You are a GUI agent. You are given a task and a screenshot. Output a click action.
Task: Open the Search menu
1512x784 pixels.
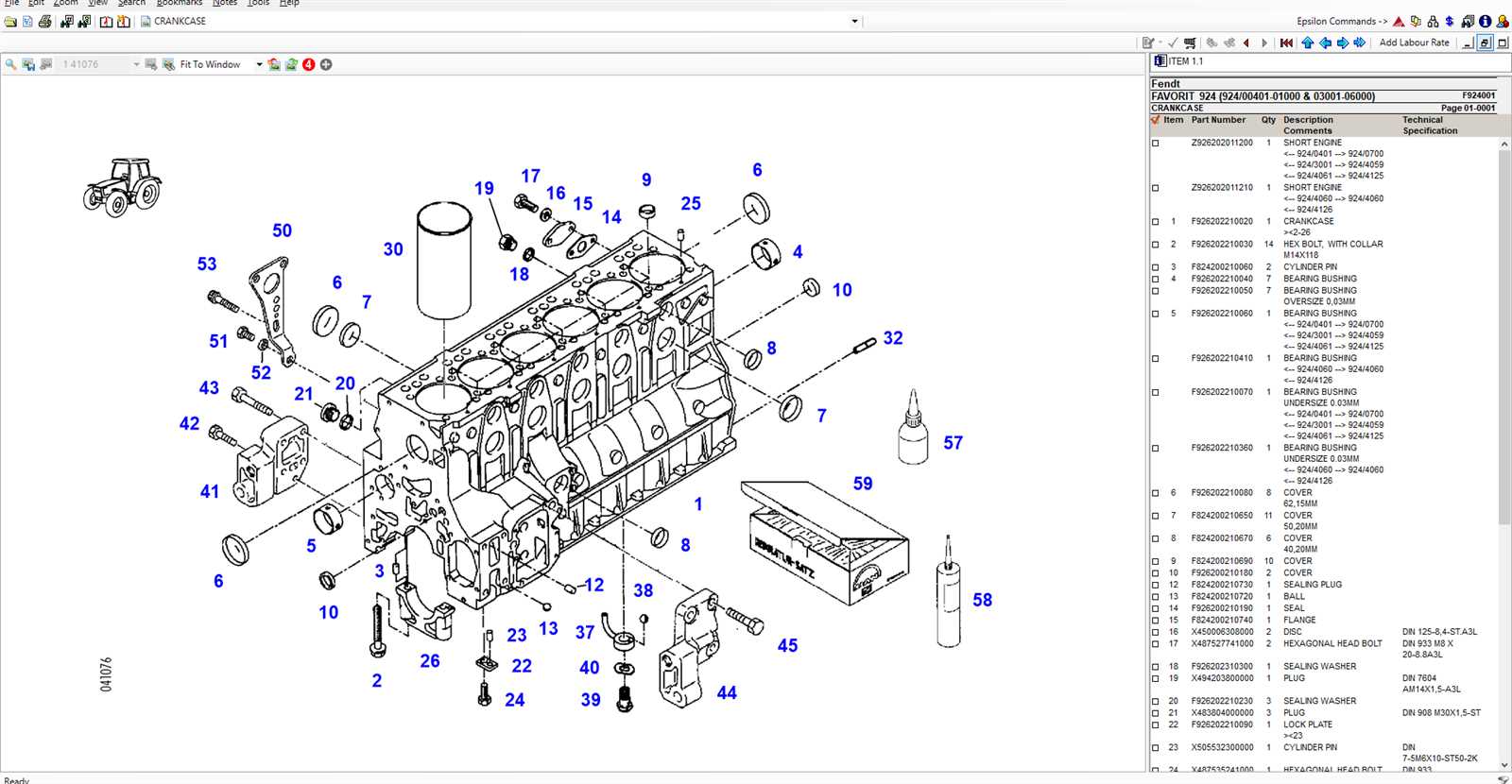[131, 3]
